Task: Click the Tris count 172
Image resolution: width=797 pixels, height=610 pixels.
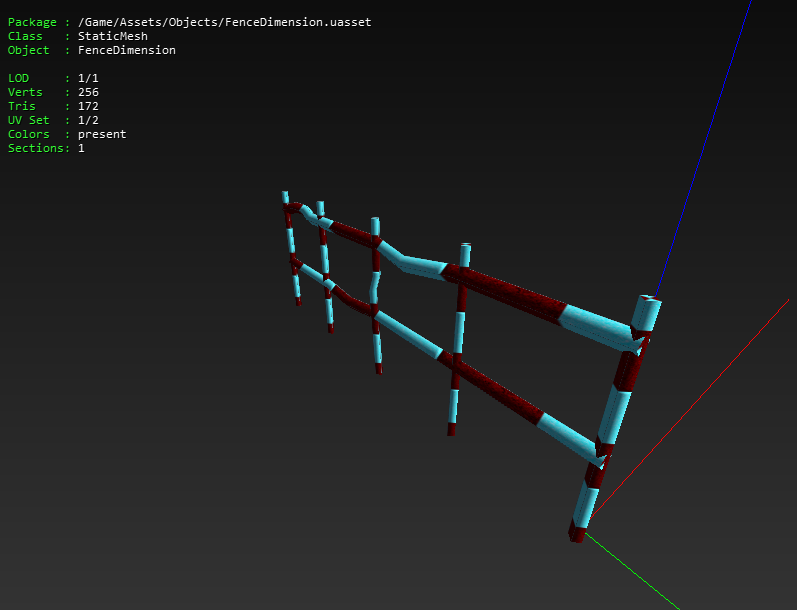Action: 88,106
